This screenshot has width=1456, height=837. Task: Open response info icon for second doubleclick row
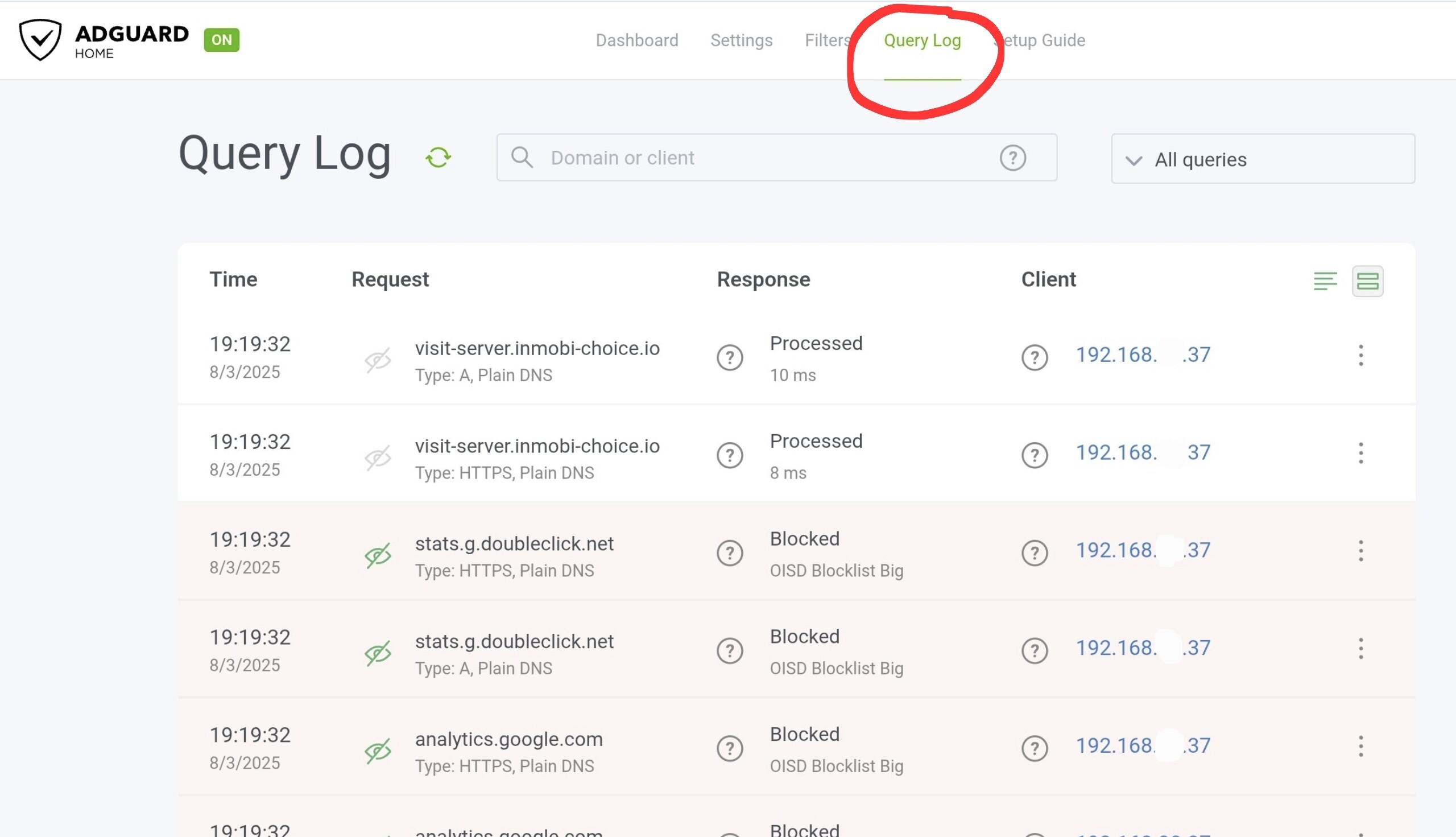[730, 651]
